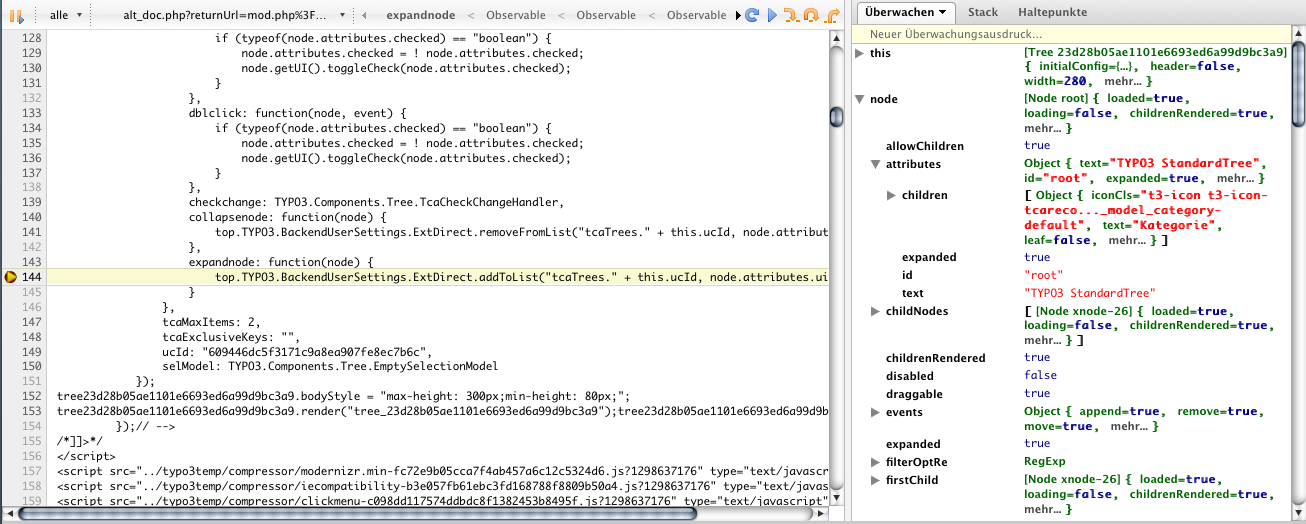Screen dimensions: 1306x524
Task: Click the step out icon
Action: 830,15
